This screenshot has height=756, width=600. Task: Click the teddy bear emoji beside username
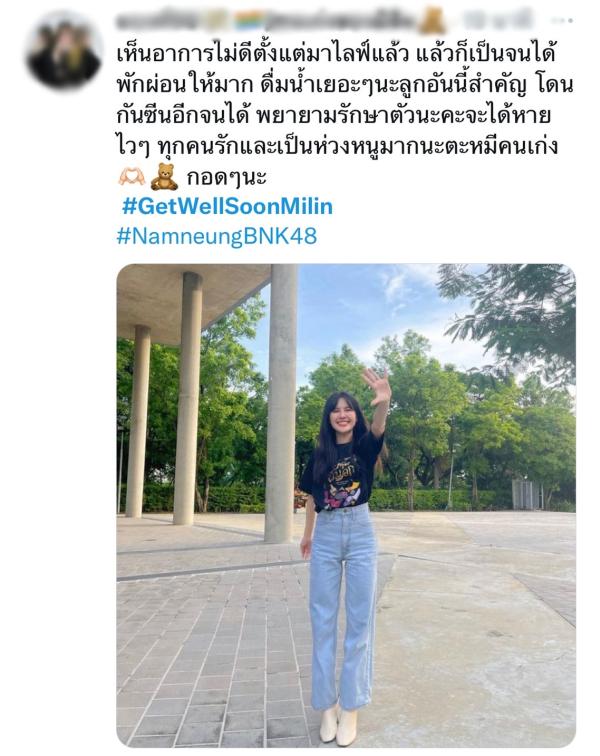pyautogui.click(x=432, y=20)
